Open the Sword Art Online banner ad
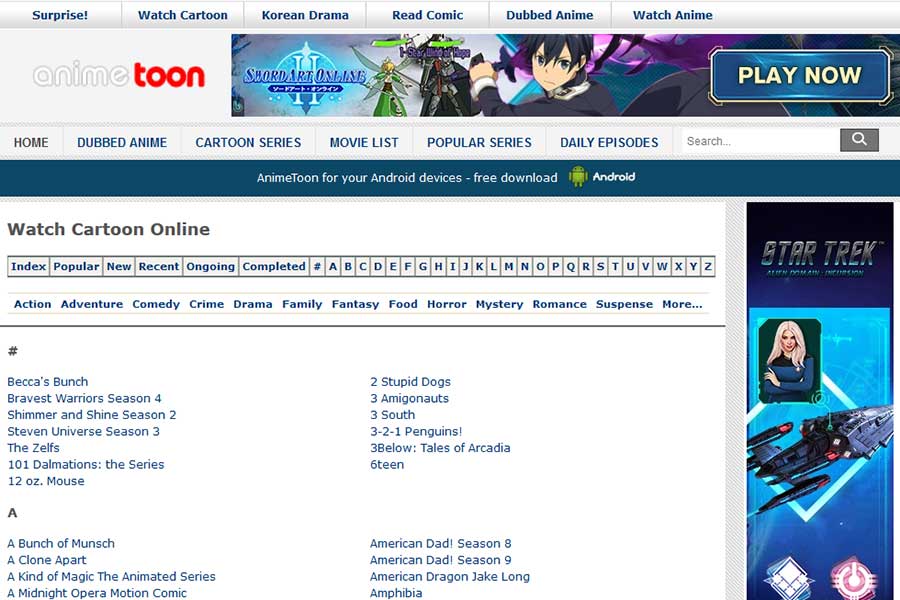The image size is (900, 600). 565,75
